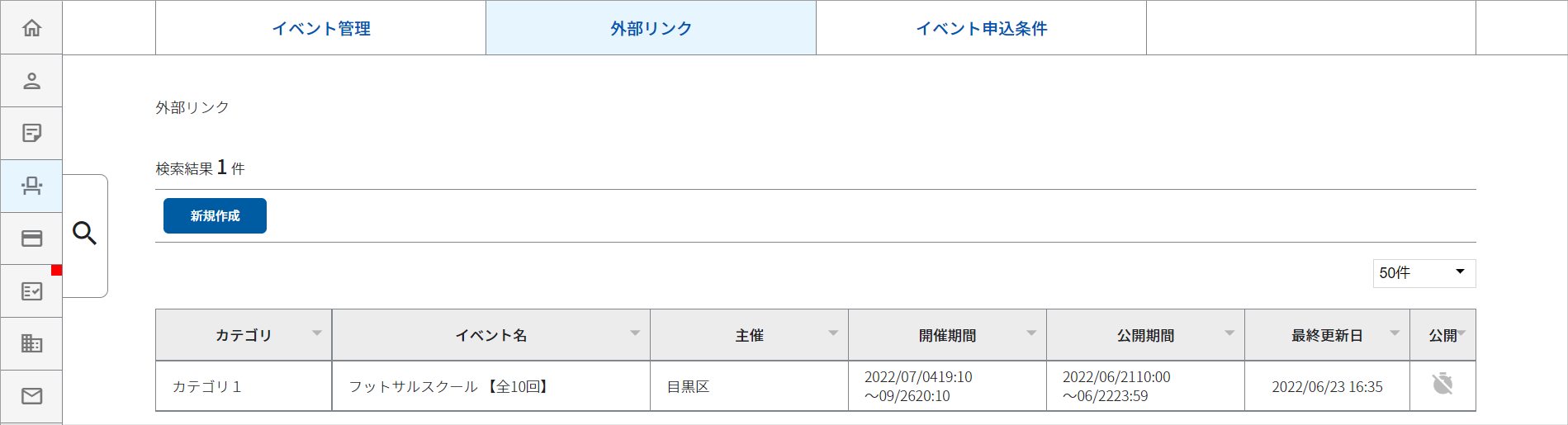Switch to the イベント管理 tab
1568x425 pixels.
[x=321, y=28]
